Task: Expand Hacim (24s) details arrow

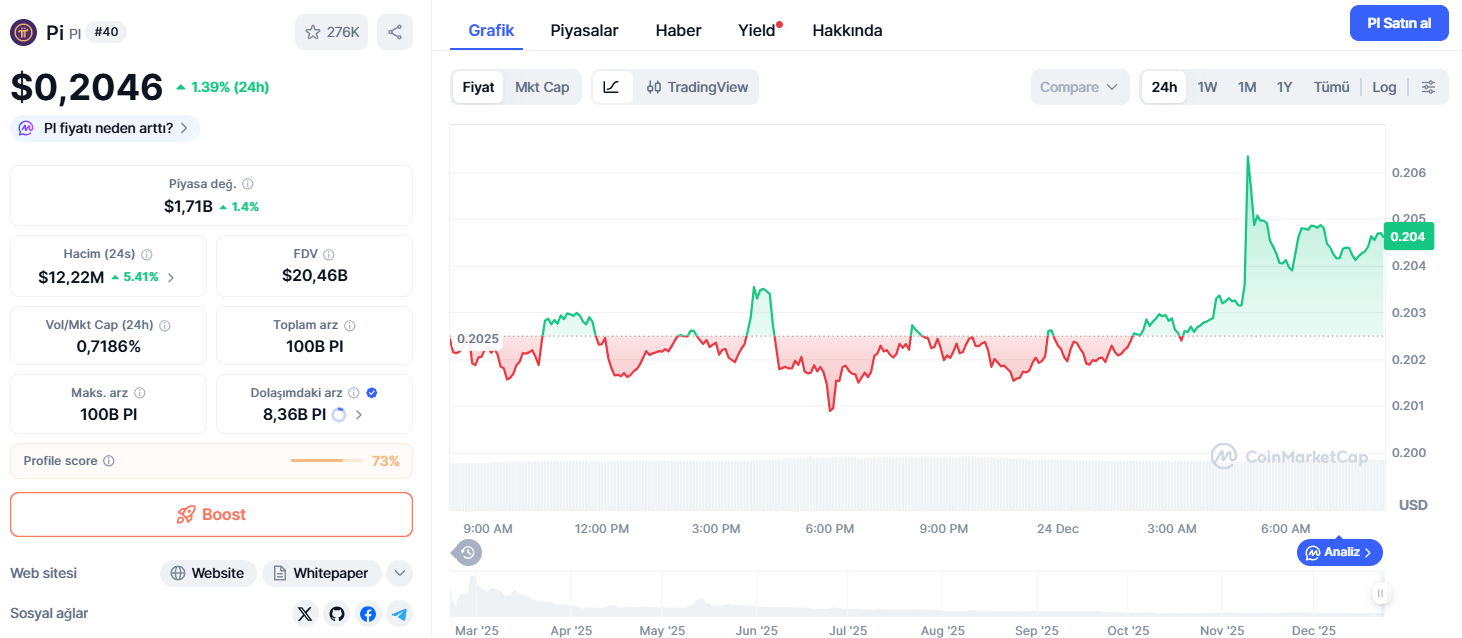Action: tap(171, 277)
